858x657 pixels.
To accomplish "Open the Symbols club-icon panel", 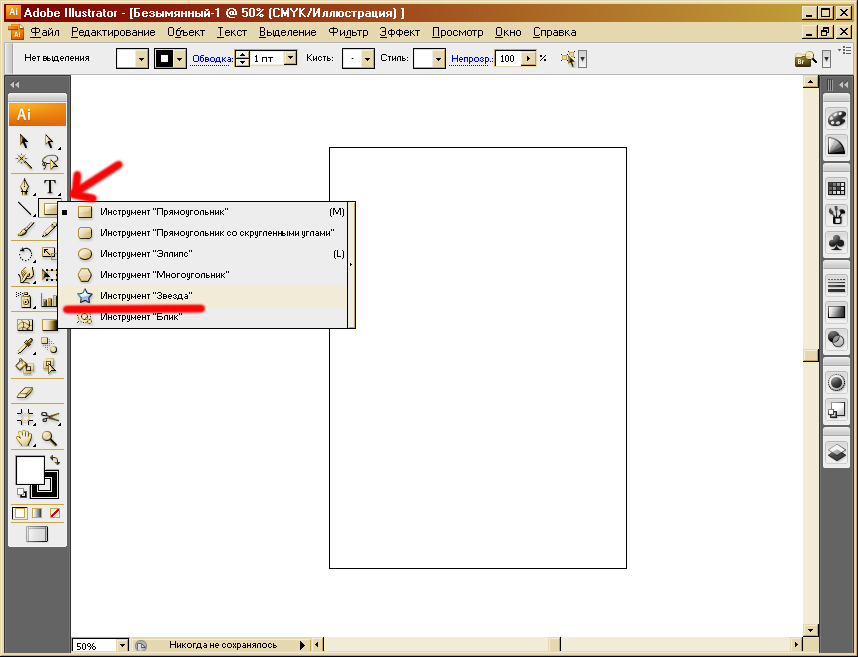I will [836, 242].
